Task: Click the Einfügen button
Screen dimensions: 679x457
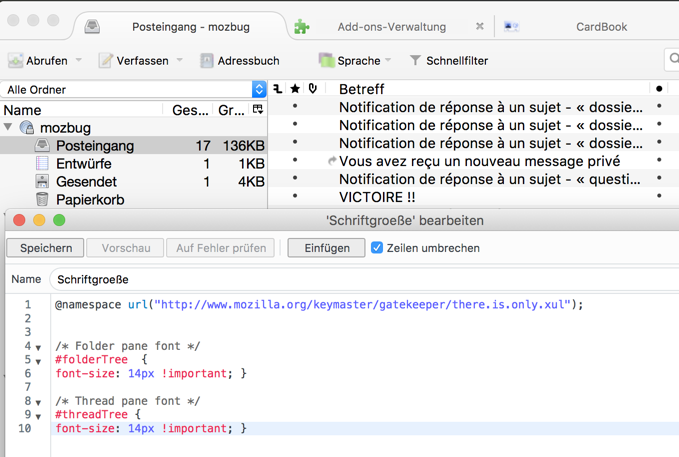Action: click(x=327, y=248)
